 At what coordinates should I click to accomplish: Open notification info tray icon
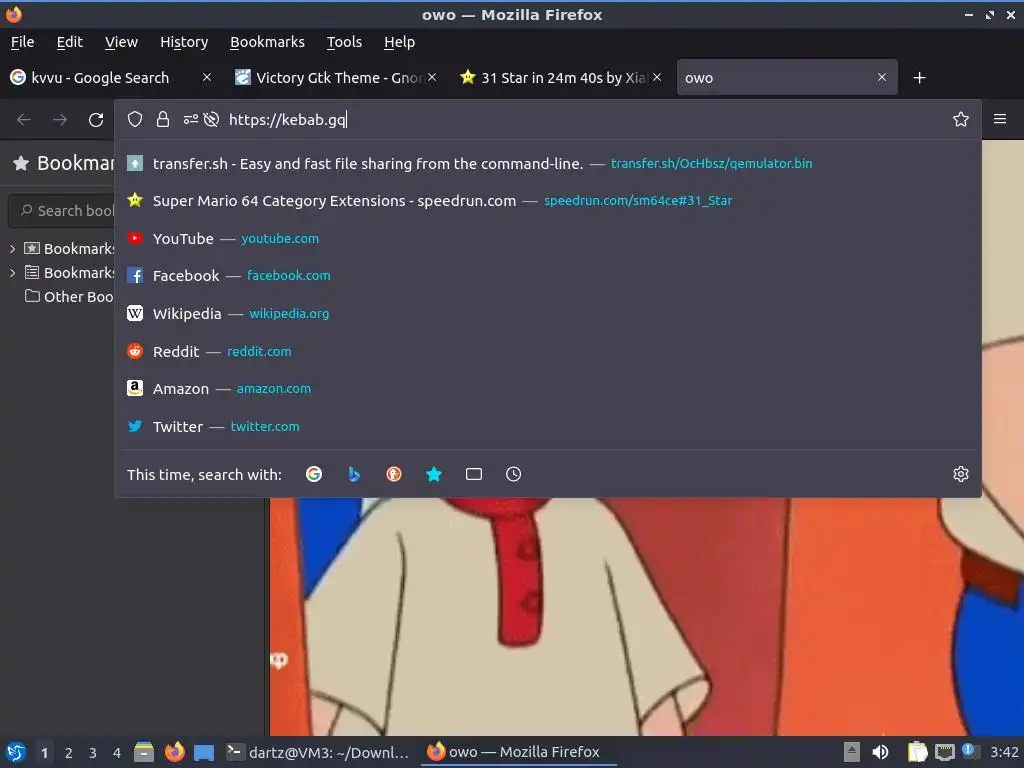pos(970,751)
